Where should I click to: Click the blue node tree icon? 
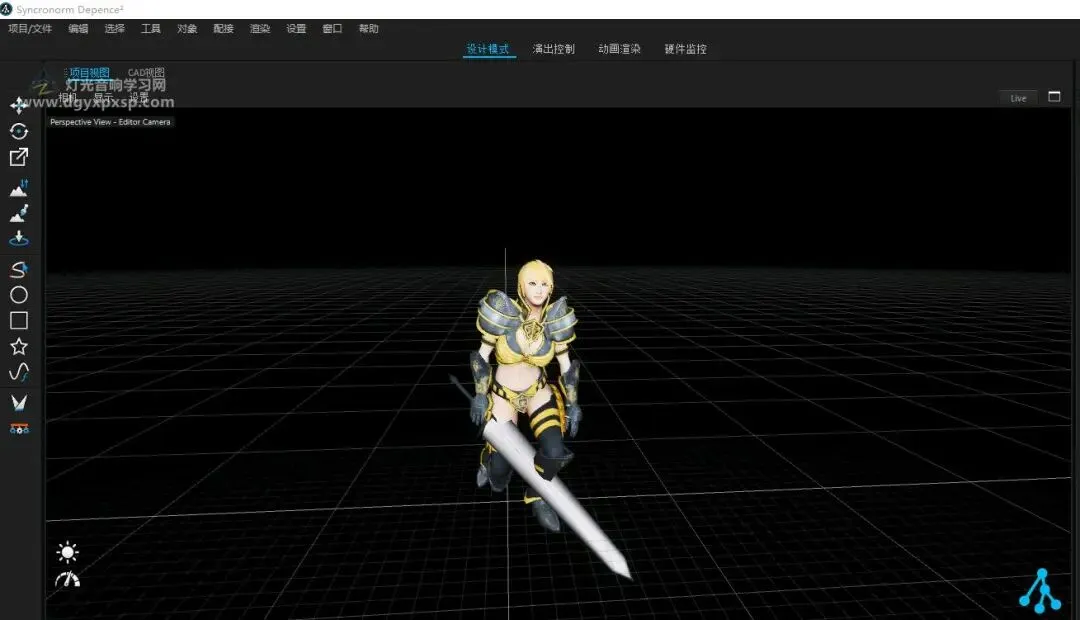[1040, 591]
